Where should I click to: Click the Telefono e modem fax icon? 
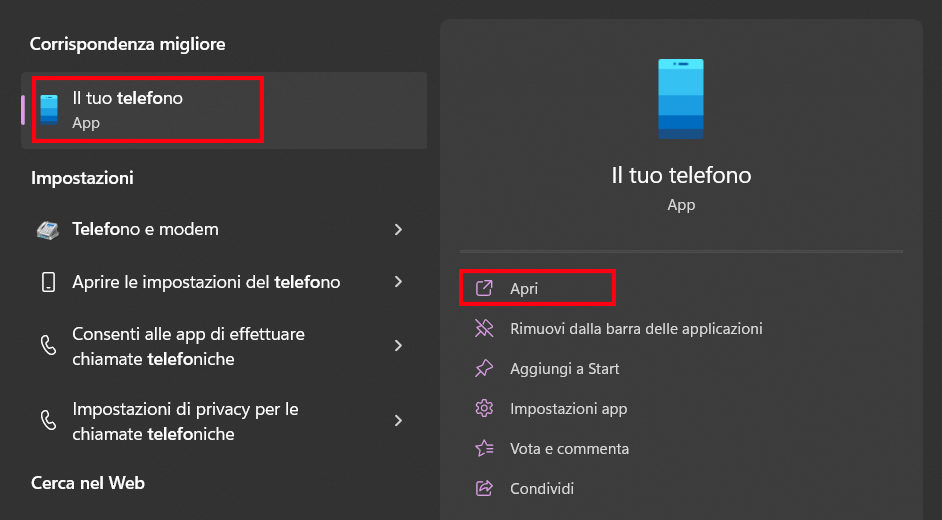click(48, 229)
